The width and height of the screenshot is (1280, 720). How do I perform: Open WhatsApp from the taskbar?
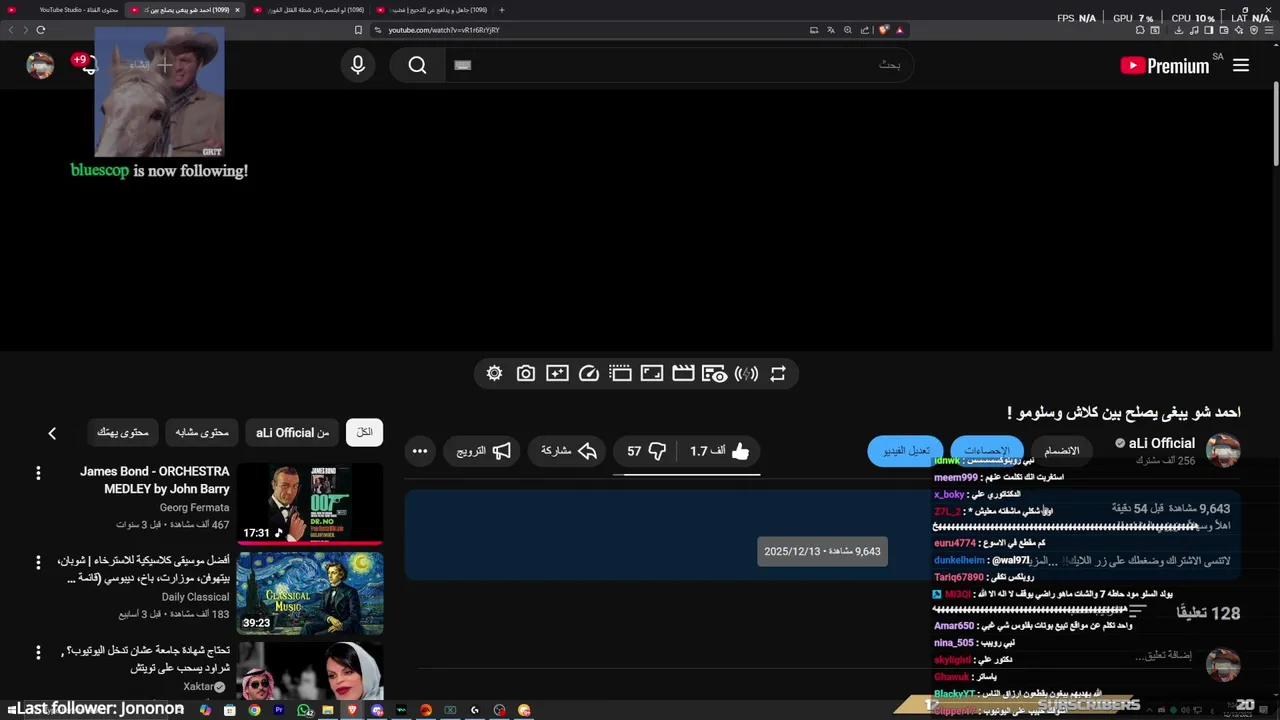(304, 710)
